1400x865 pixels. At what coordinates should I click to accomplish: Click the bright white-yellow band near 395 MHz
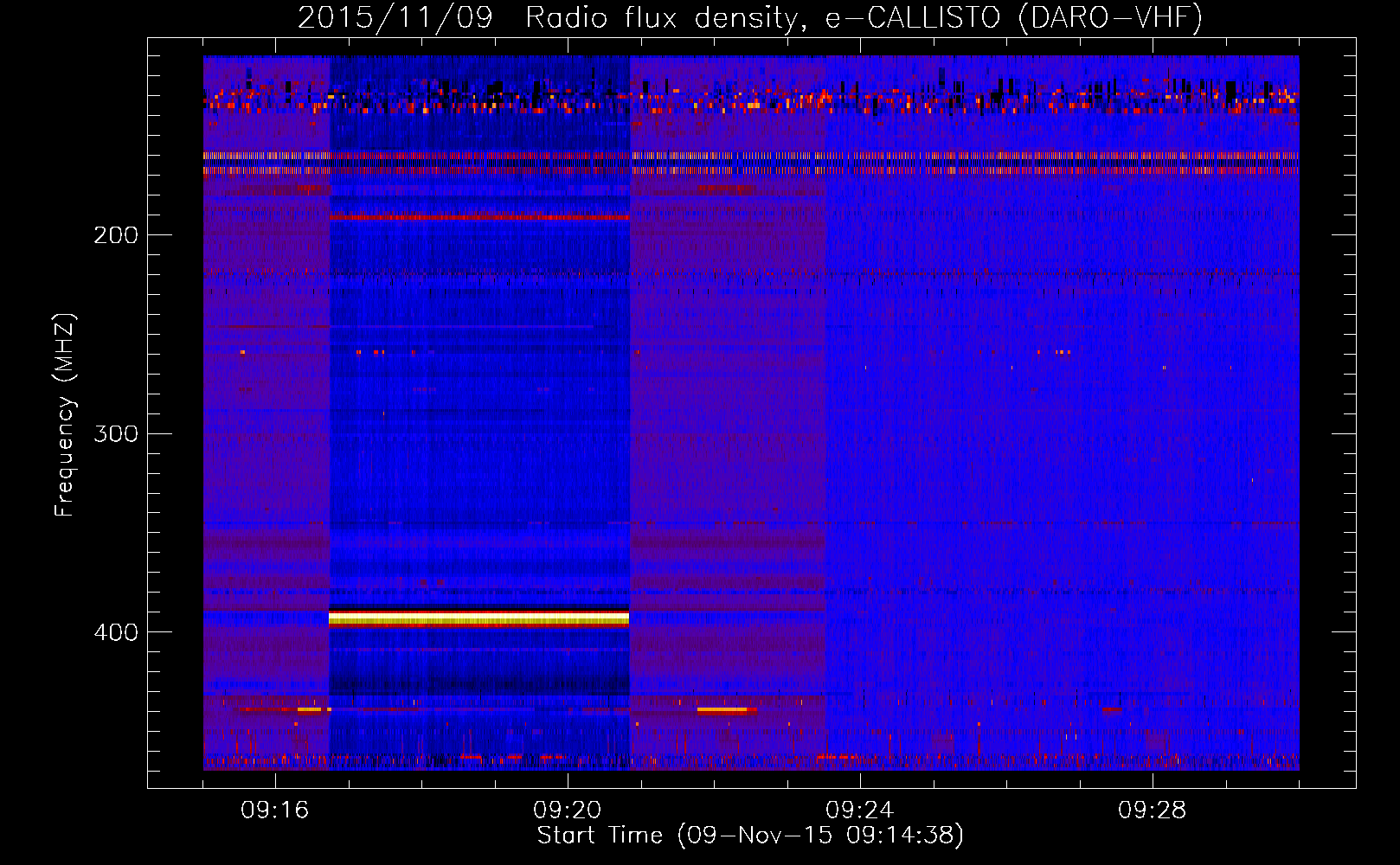click(478, 618)
